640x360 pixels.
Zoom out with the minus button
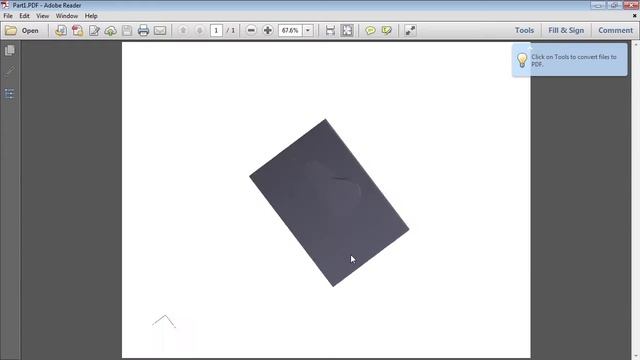[251, 31]
